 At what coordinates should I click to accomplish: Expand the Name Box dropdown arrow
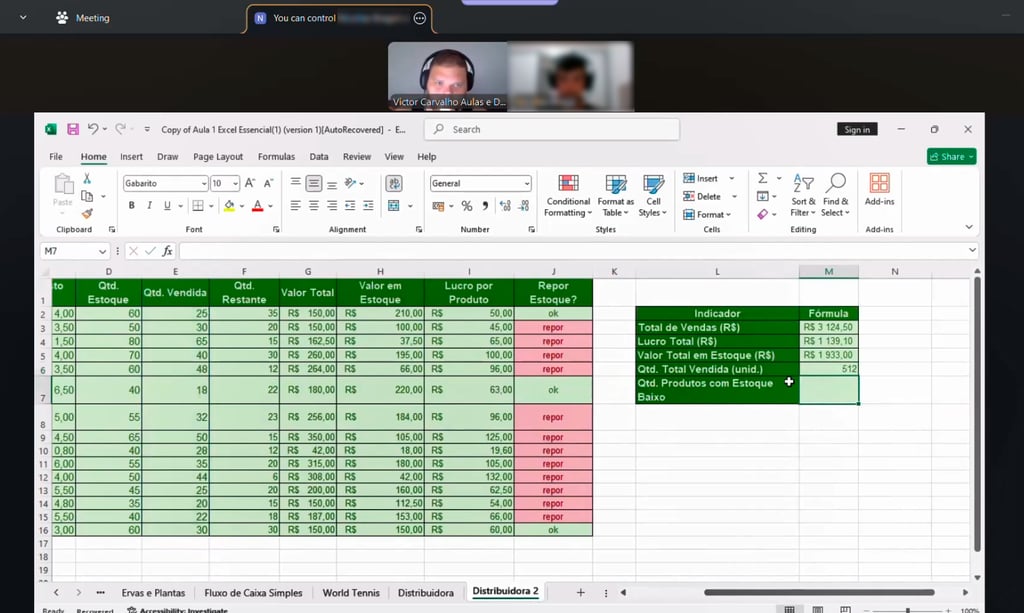[103, 251]
